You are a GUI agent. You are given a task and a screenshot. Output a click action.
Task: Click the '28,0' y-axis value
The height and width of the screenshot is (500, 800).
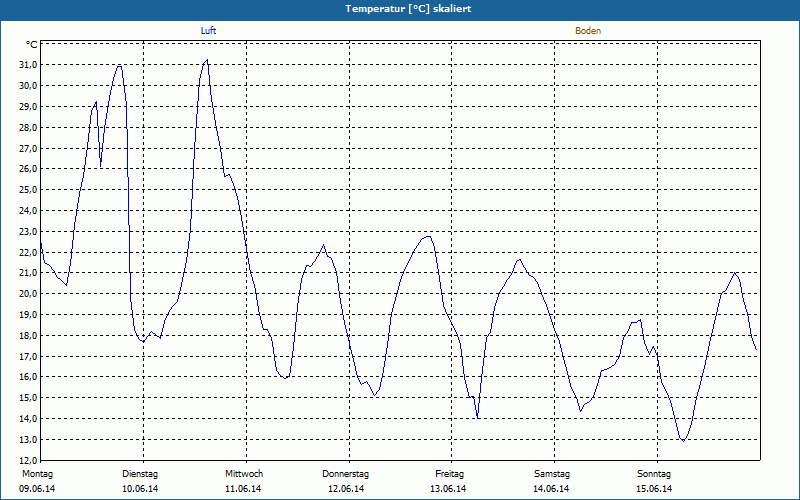pos(28,128)
